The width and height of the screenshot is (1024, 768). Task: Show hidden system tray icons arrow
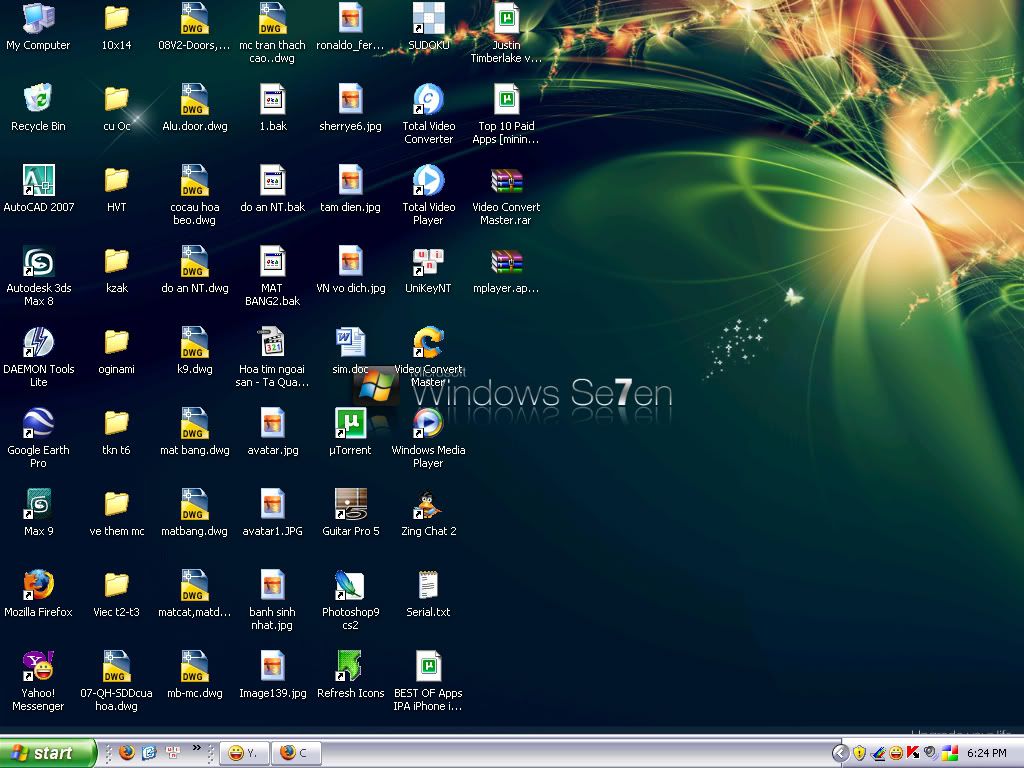(841, 753)
